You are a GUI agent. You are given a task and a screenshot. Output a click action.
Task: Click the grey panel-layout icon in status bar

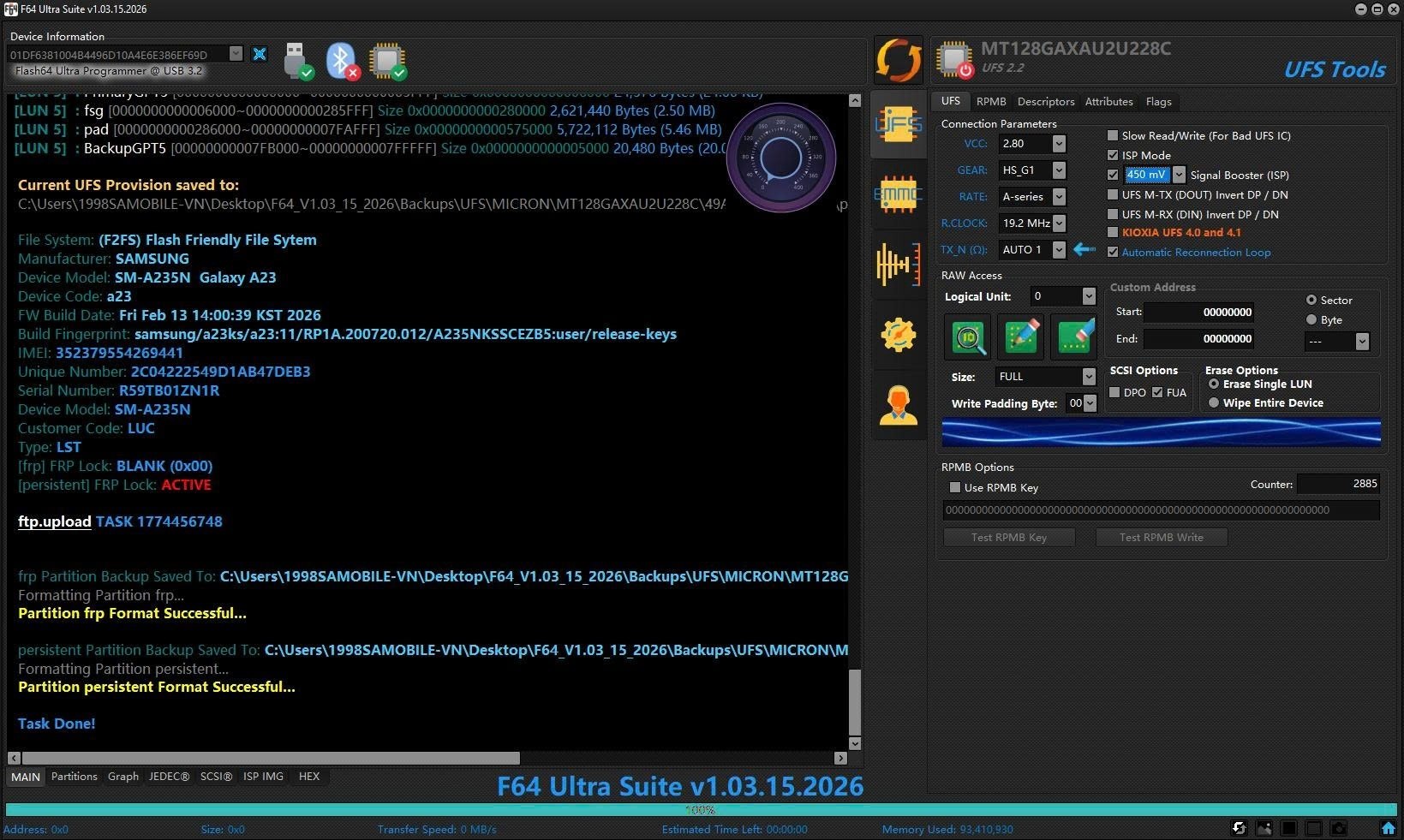pyautogui.click(x=1313, y=828)
